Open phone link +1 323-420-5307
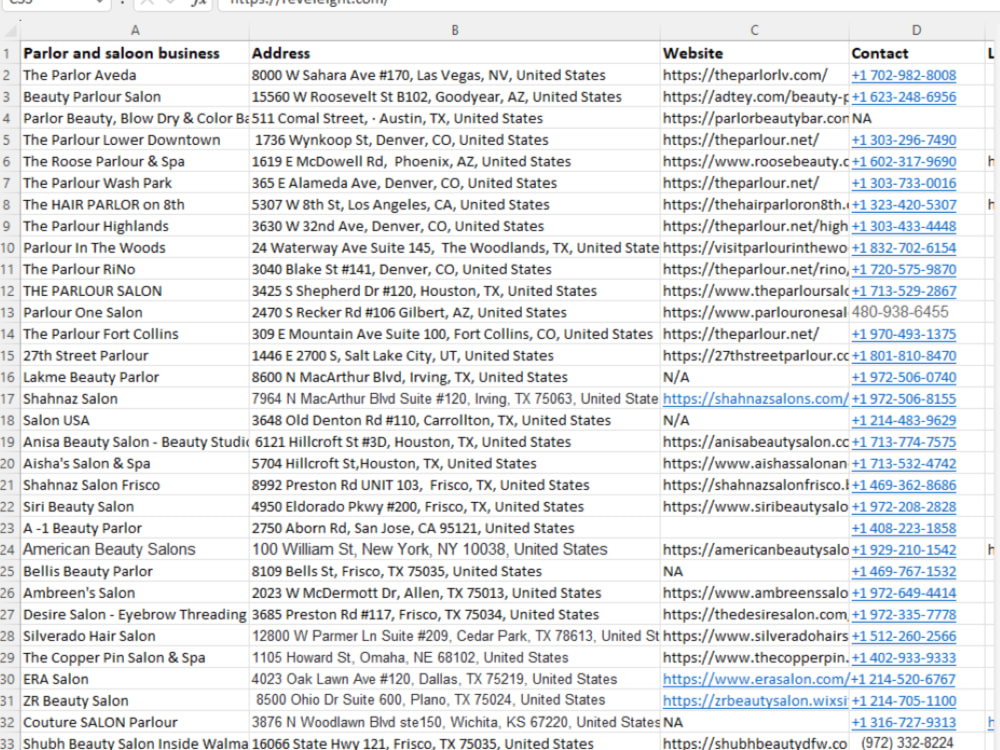Viewport: 1000px width, 750px height. 904,205
